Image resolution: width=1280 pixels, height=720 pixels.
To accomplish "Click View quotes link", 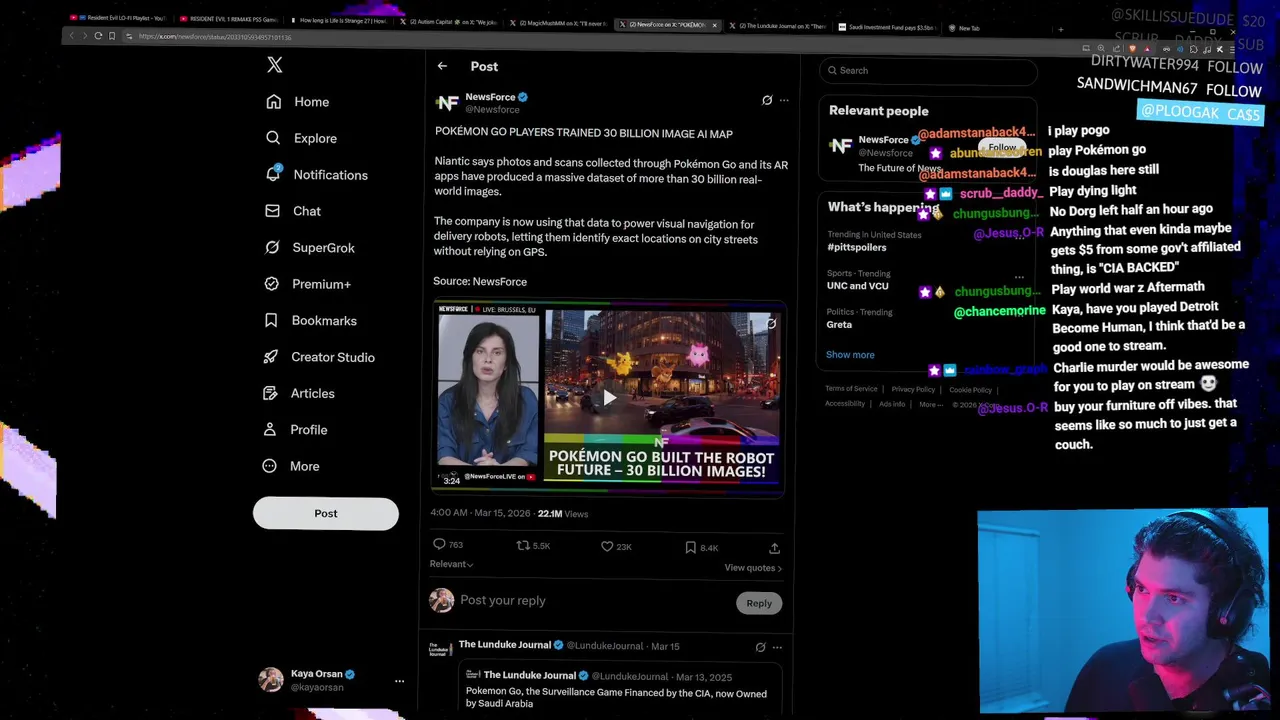I will (753, 568).
